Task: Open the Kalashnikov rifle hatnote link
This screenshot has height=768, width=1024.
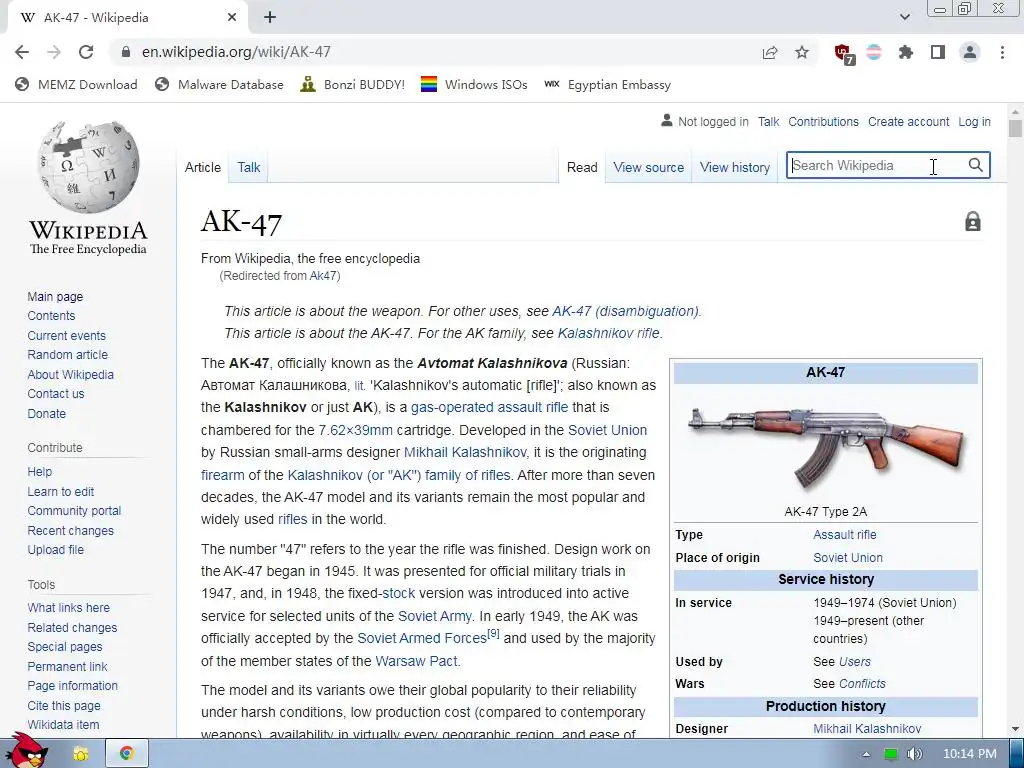Action: click(609, 333)
